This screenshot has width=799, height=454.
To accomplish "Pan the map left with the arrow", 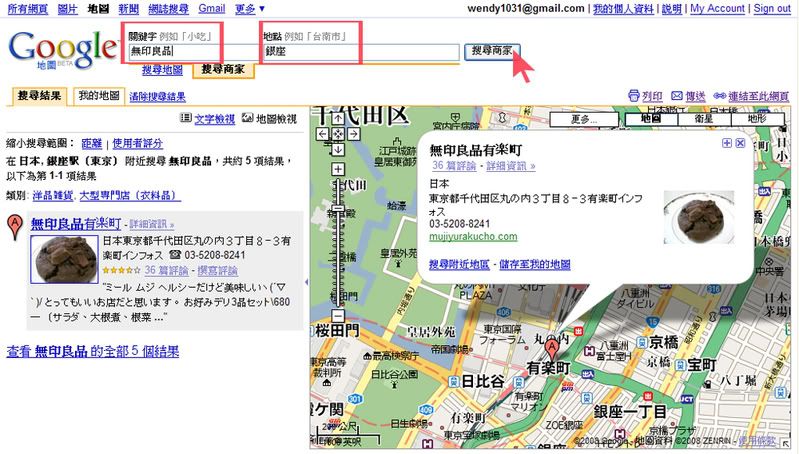I will (x=322, y=133).
